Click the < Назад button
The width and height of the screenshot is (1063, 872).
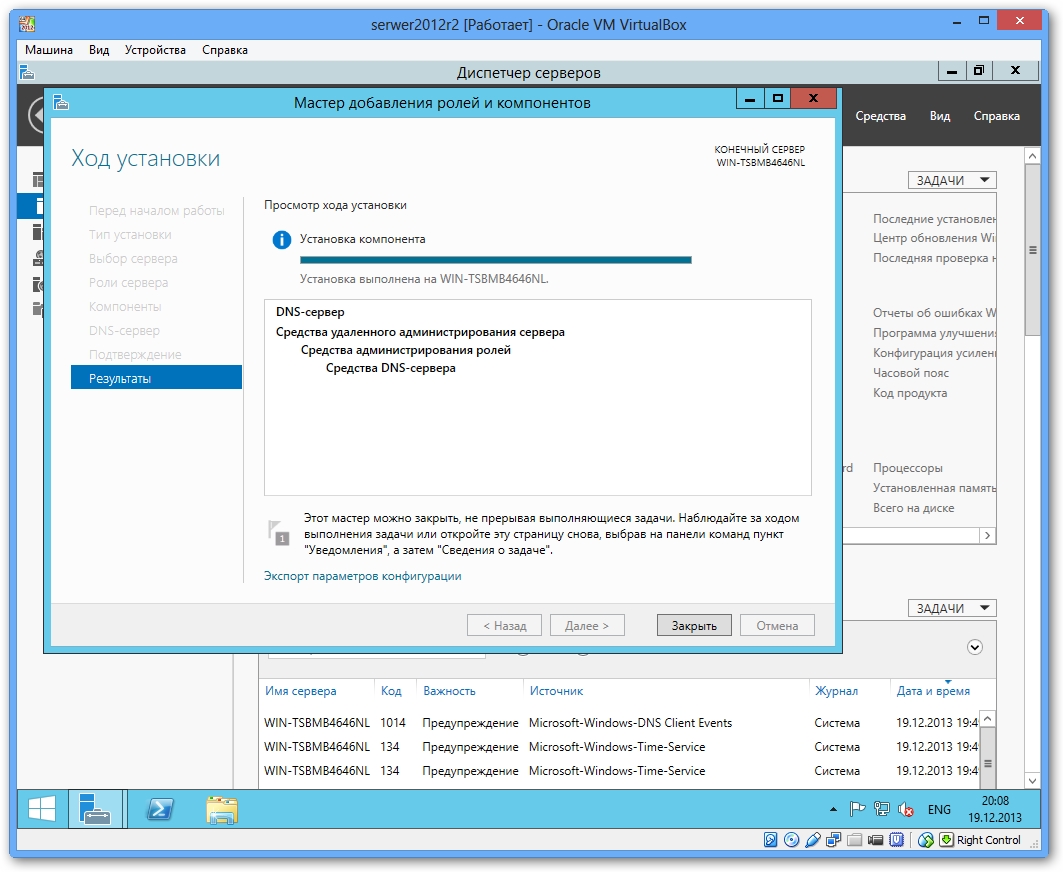coord(504,625)
